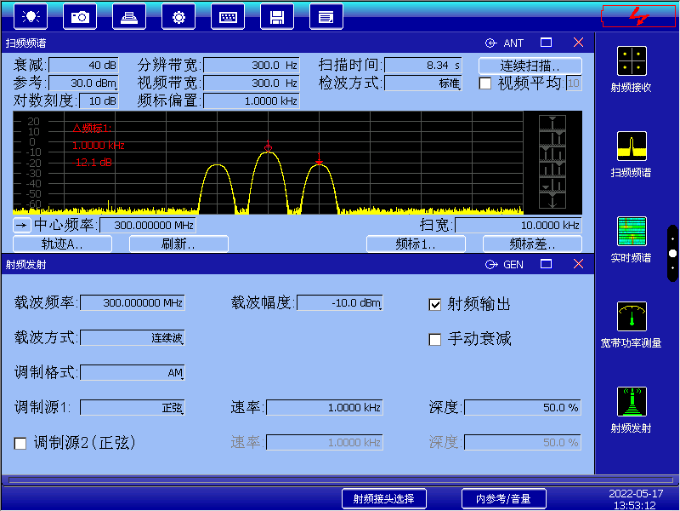Maximize the 扫频频谱 panel
The image size is (680, 511).
pyautogui.click(x=546, y=43)
